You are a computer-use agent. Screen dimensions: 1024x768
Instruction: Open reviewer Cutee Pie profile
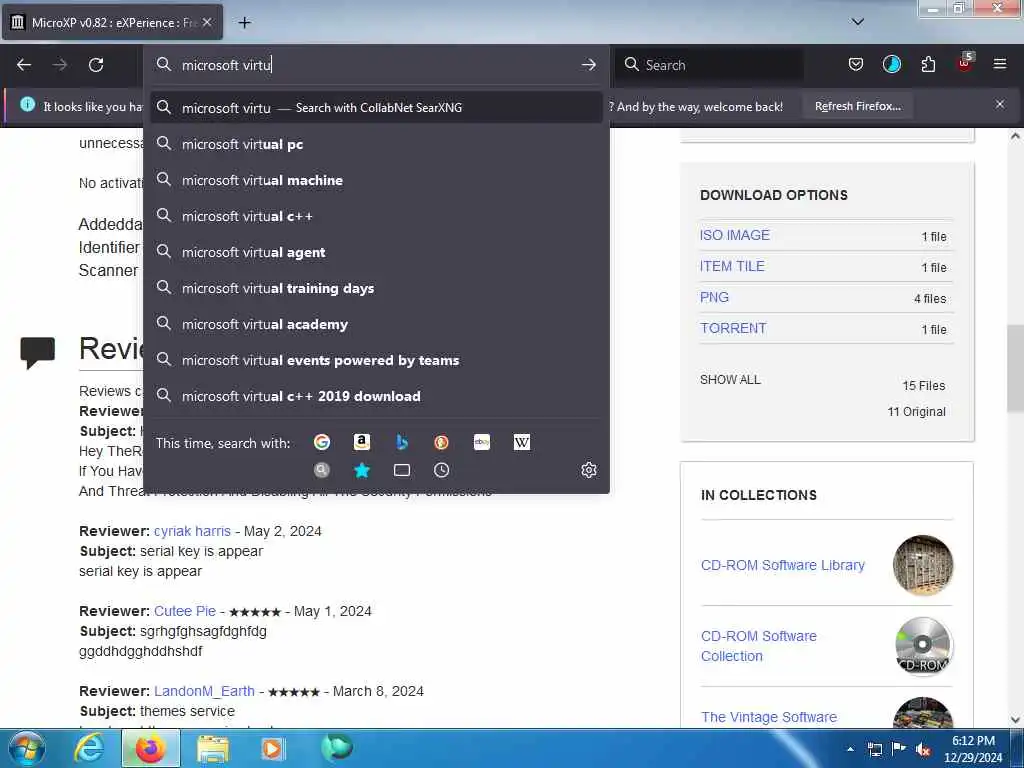[x=185, y=611]
